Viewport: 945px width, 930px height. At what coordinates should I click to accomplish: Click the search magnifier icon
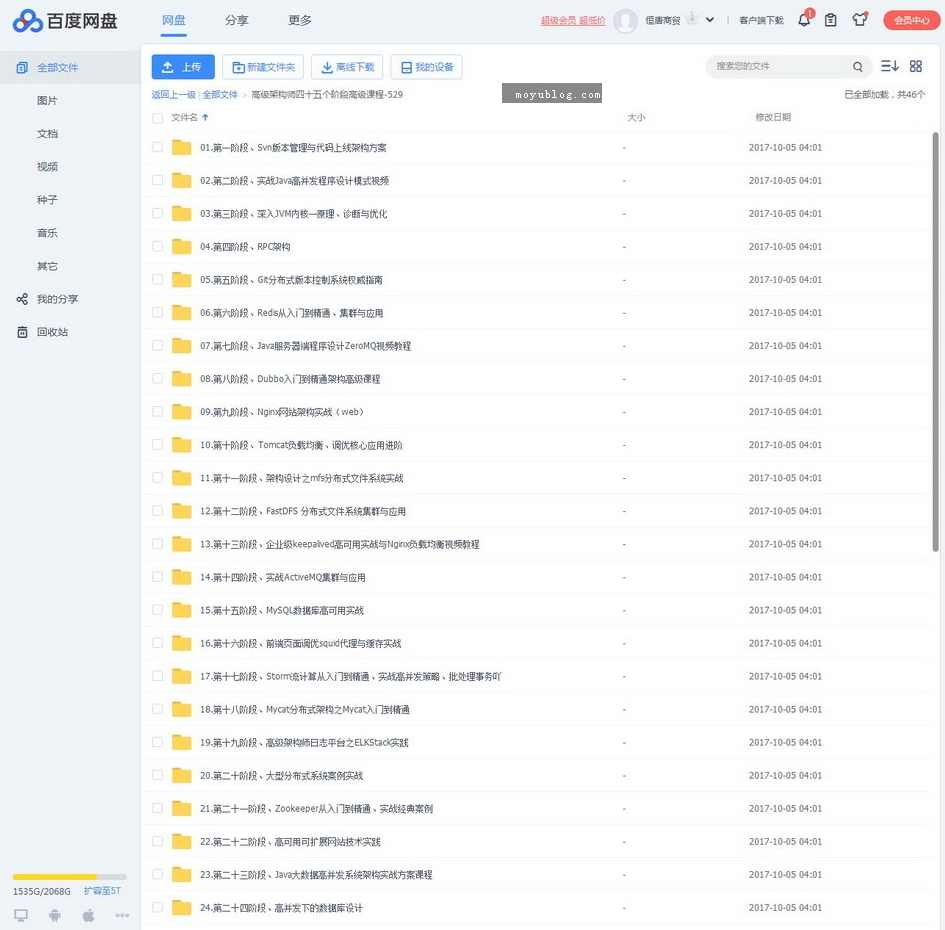click(858, 65)
